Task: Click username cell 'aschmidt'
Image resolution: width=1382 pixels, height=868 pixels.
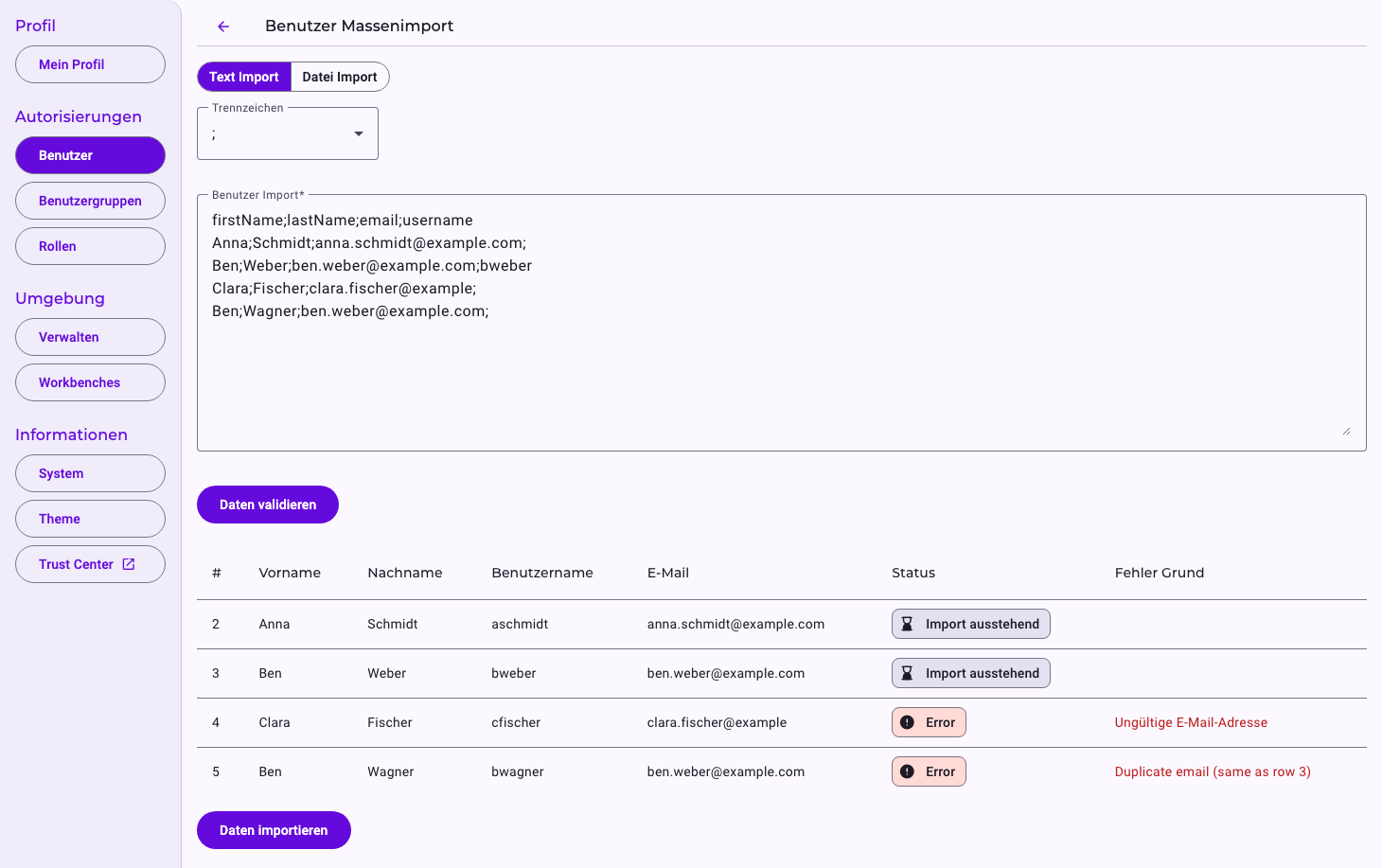Action: pyautogui.click(x=520, y=624)
